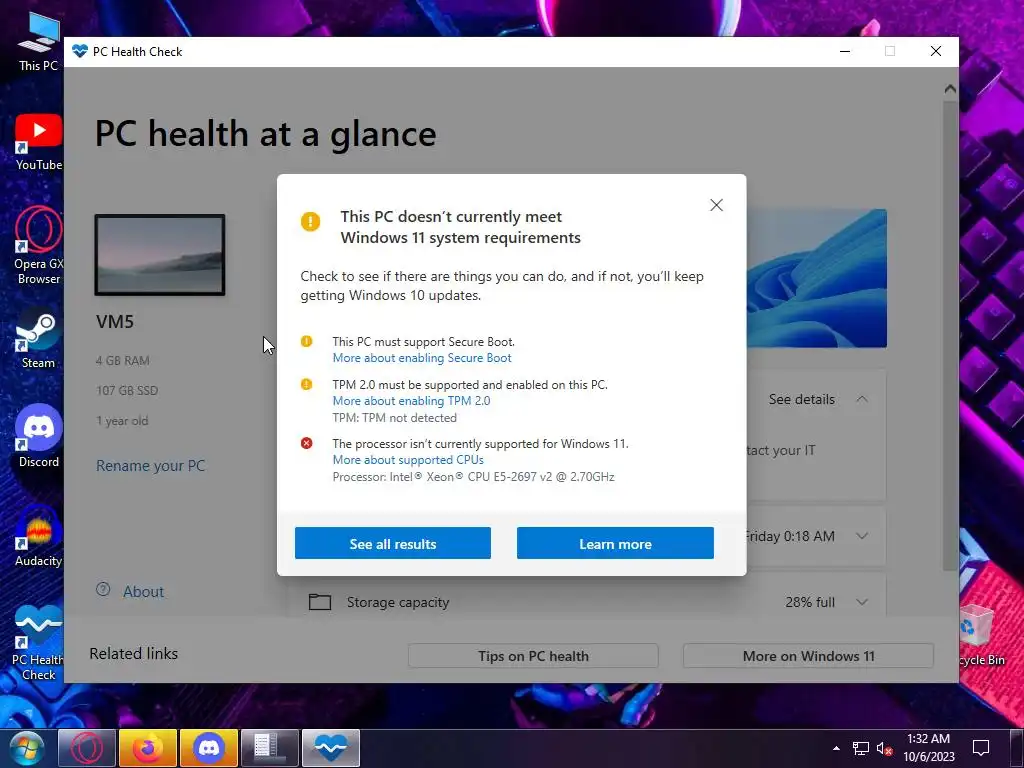Expand the Friday 0:18 AM row chevron
The width and height of the screenshot is (1024, 768).
(x=862, y=536)
